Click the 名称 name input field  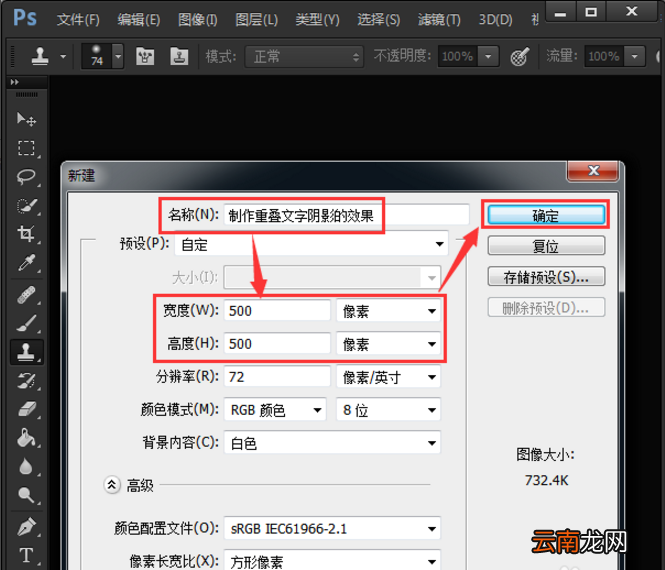[x=346, y=215]
